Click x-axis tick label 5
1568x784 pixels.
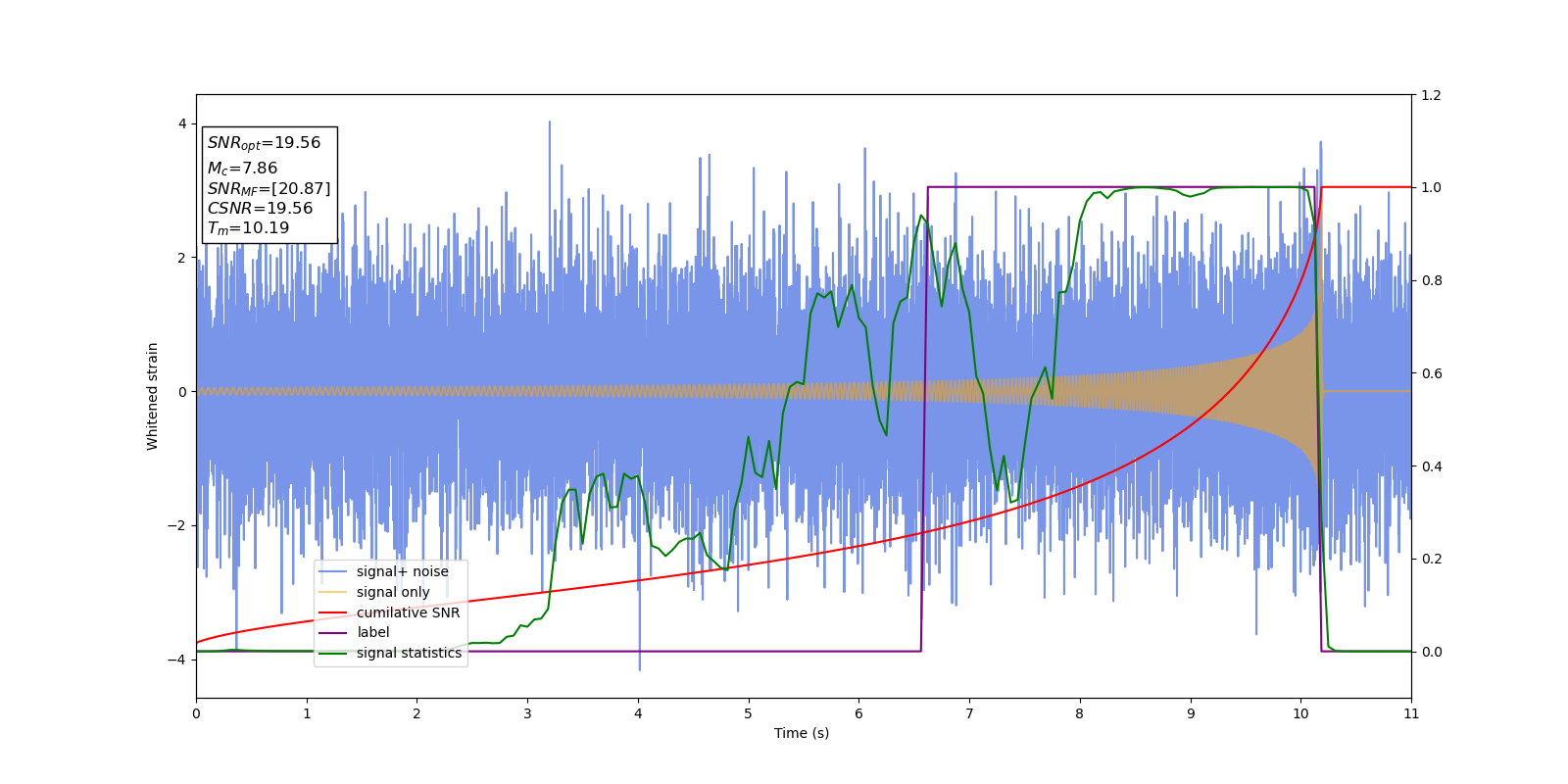749,714
